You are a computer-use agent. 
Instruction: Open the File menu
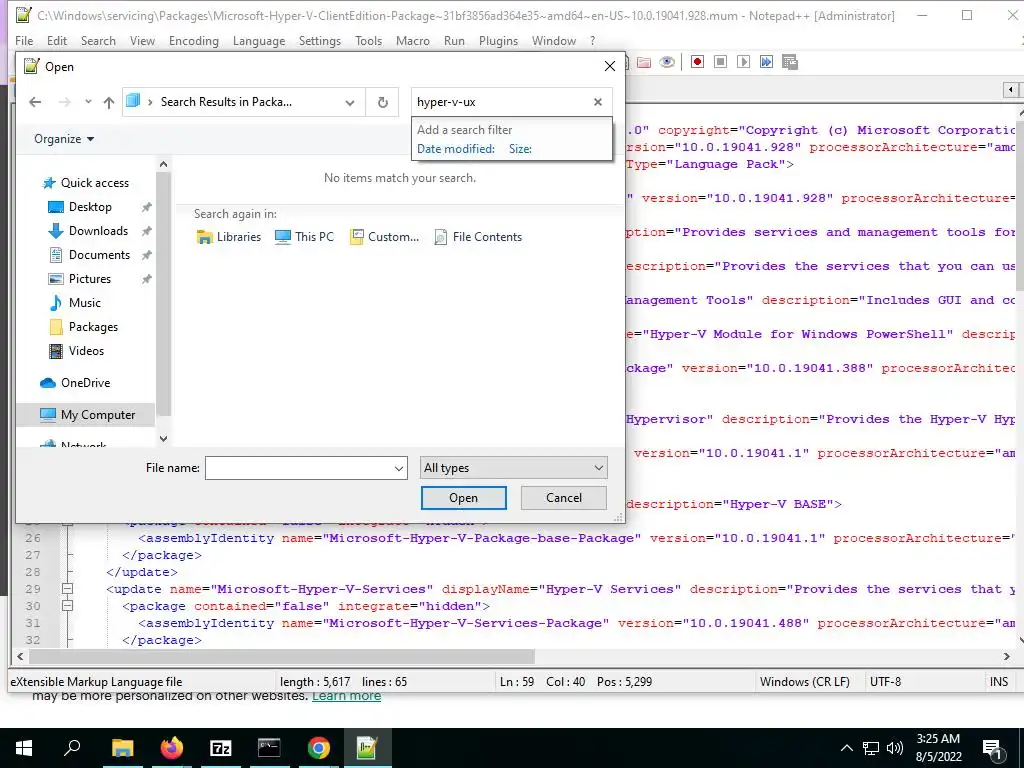24,40
